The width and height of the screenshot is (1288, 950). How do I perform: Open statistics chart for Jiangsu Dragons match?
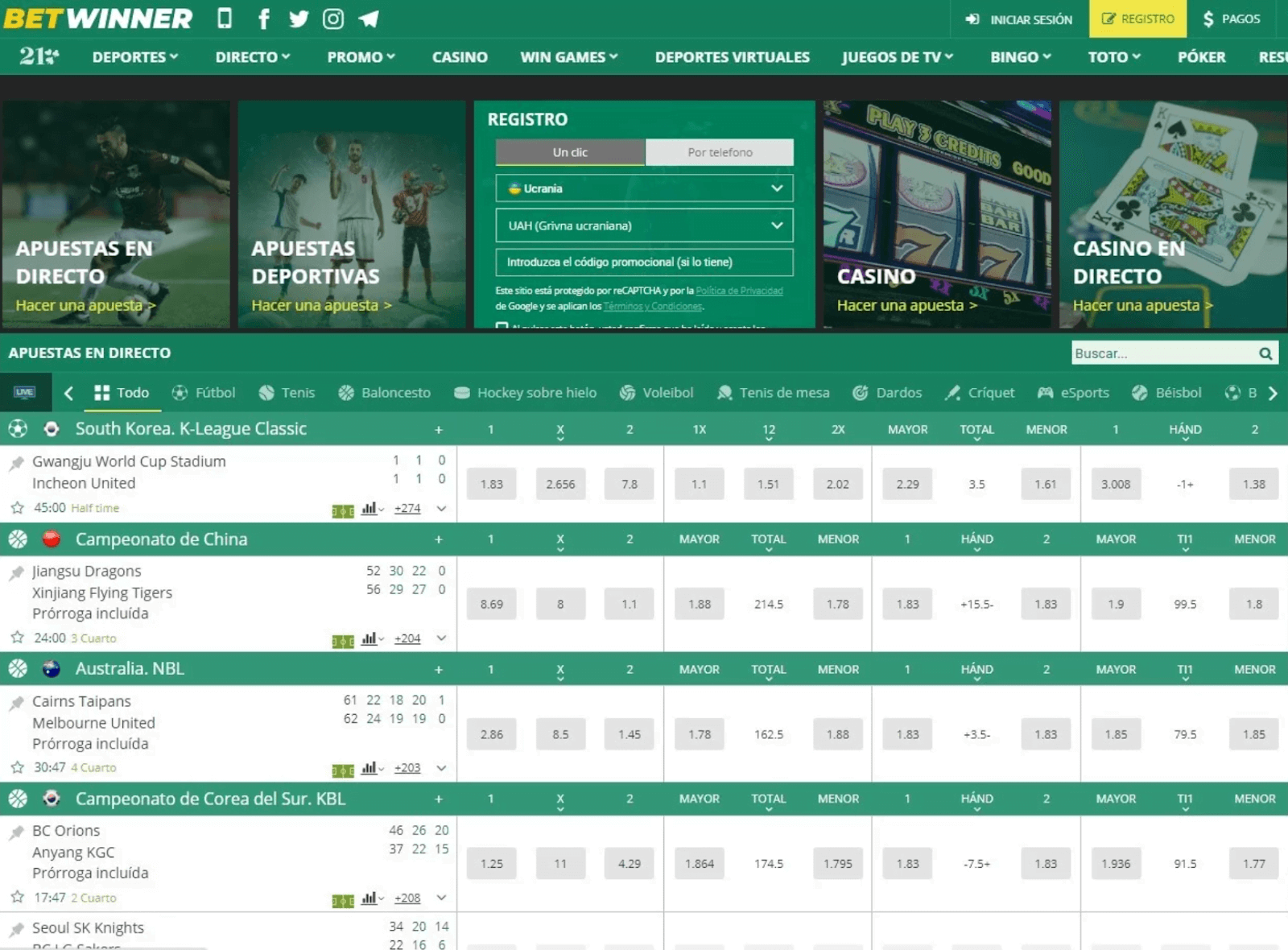369,638
